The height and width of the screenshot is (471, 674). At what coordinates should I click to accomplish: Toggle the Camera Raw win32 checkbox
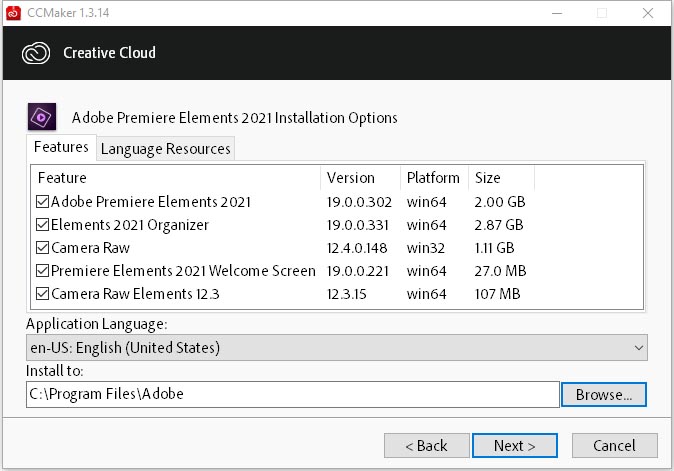click(43, 248)
